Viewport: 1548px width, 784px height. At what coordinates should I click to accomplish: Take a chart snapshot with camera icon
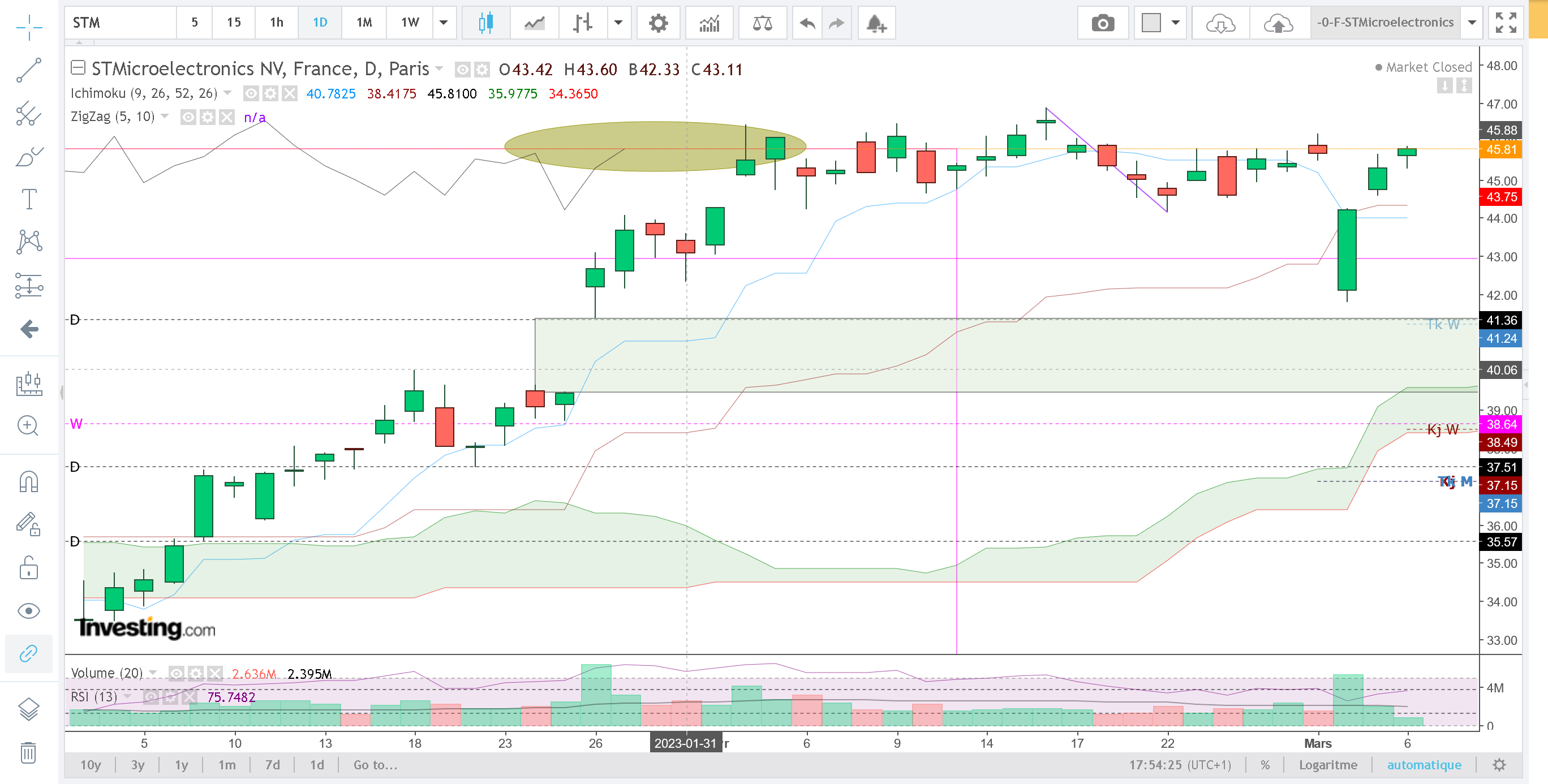pos(1102,23)
